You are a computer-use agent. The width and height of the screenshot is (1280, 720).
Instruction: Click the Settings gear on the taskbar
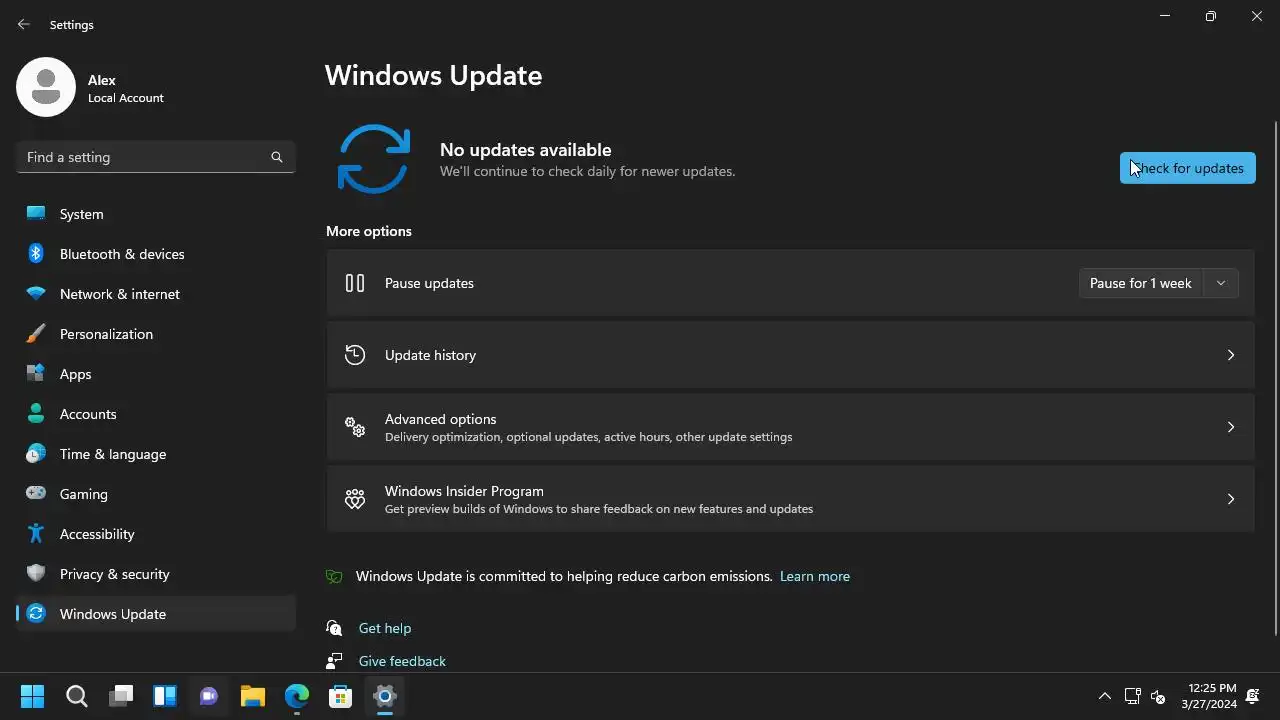point(385,696)
